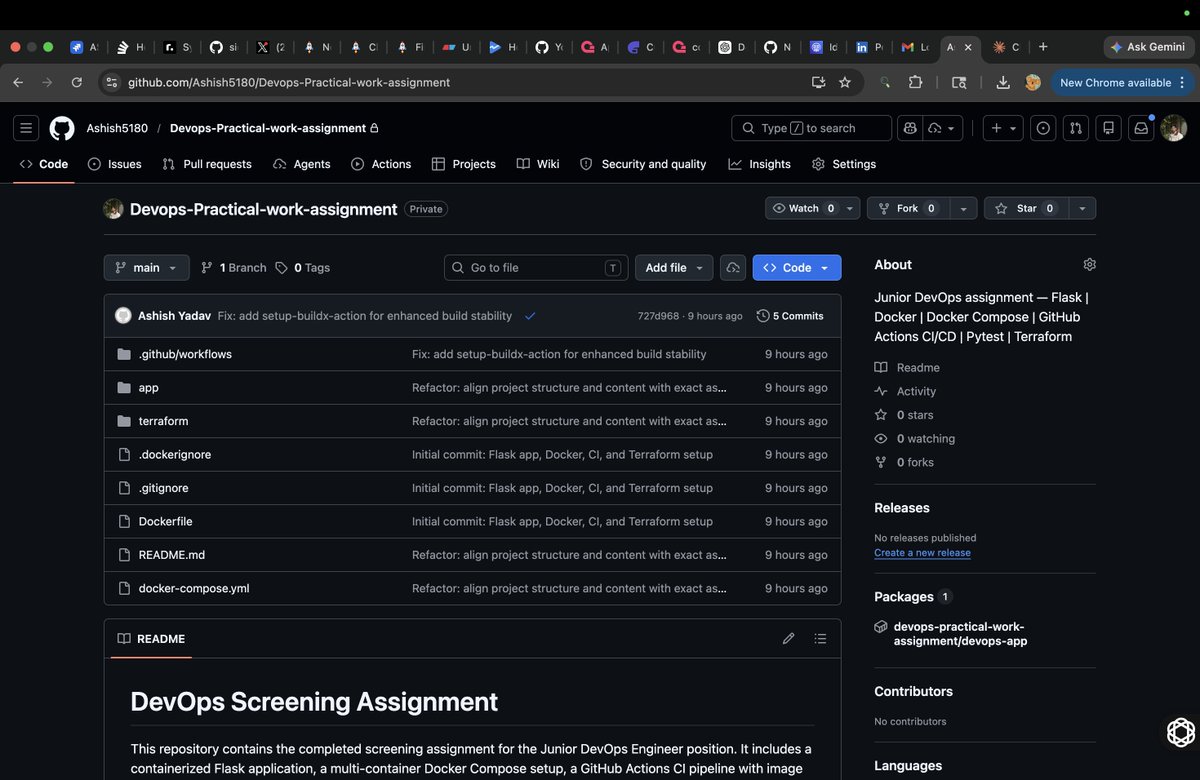Open the Issues icon in the header
Viewport: 1200px width, 780px height.
[1043, 128]
